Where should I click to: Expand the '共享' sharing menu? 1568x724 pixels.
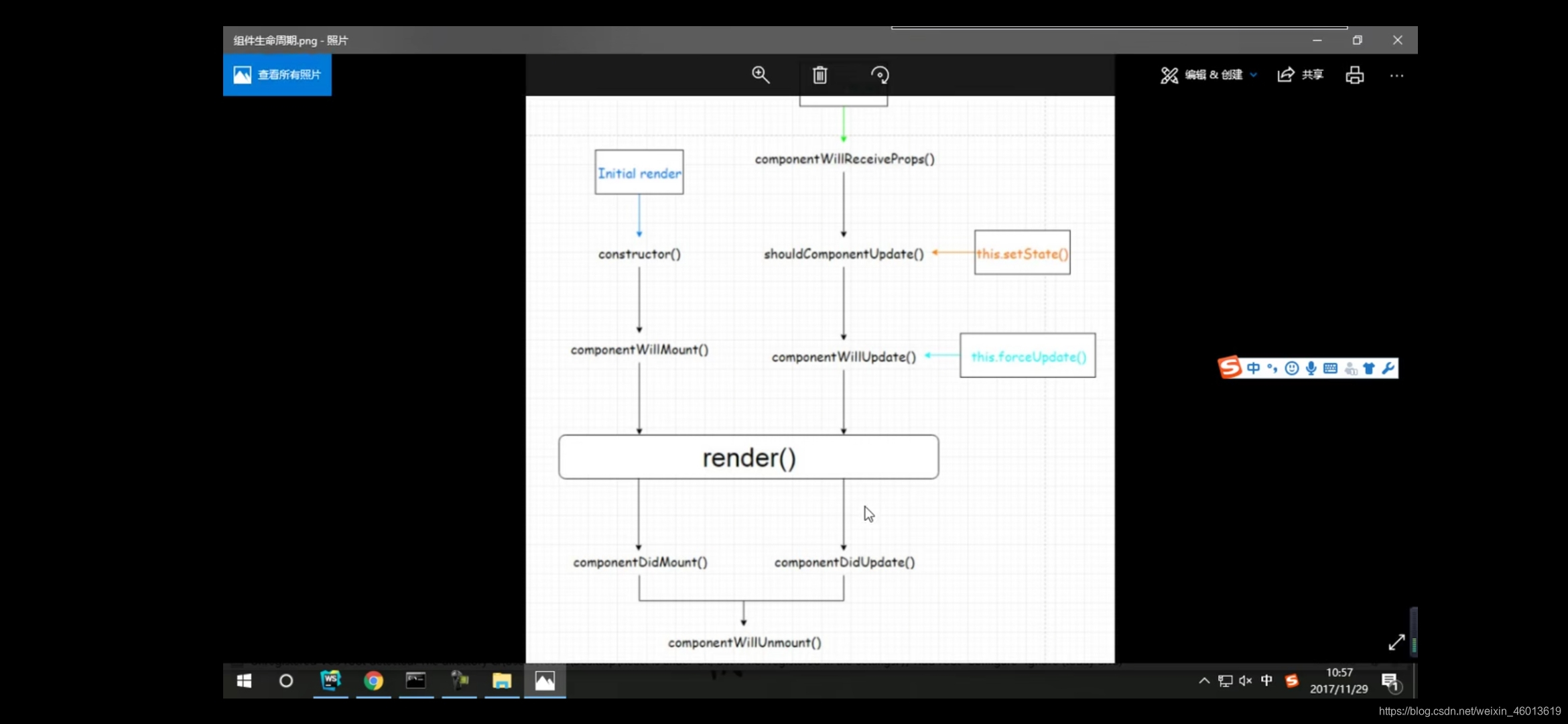(1300, 74)
